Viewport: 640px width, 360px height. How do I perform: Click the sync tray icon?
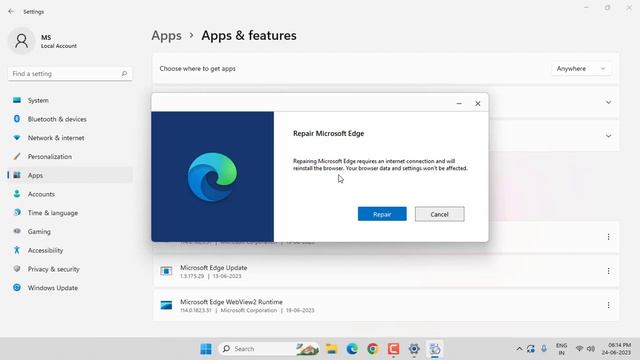(531, 349)
